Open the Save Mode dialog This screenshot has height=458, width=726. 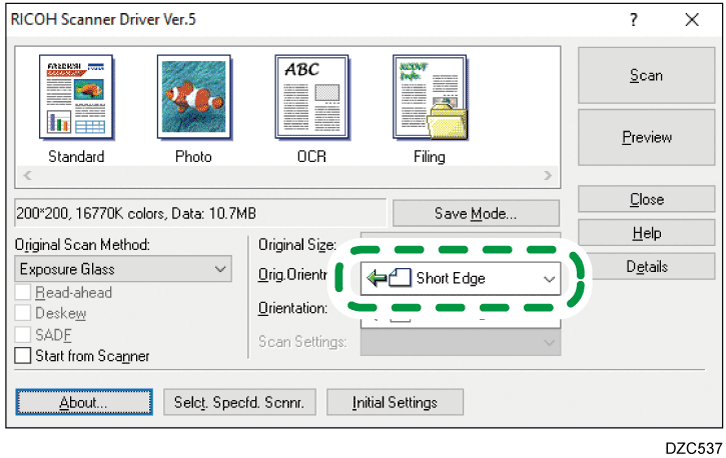click(x=475, y=213)
